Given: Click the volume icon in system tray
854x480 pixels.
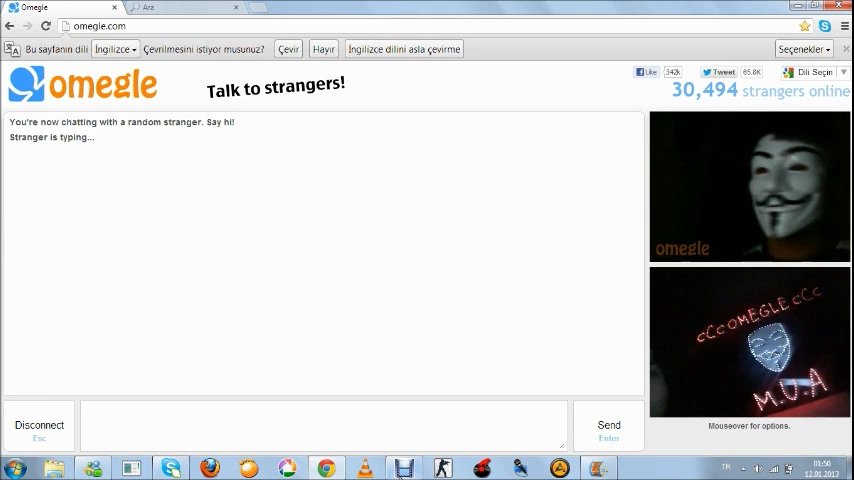Looking at the screenshot, I should pyautogui.click(x=758, y=469).
